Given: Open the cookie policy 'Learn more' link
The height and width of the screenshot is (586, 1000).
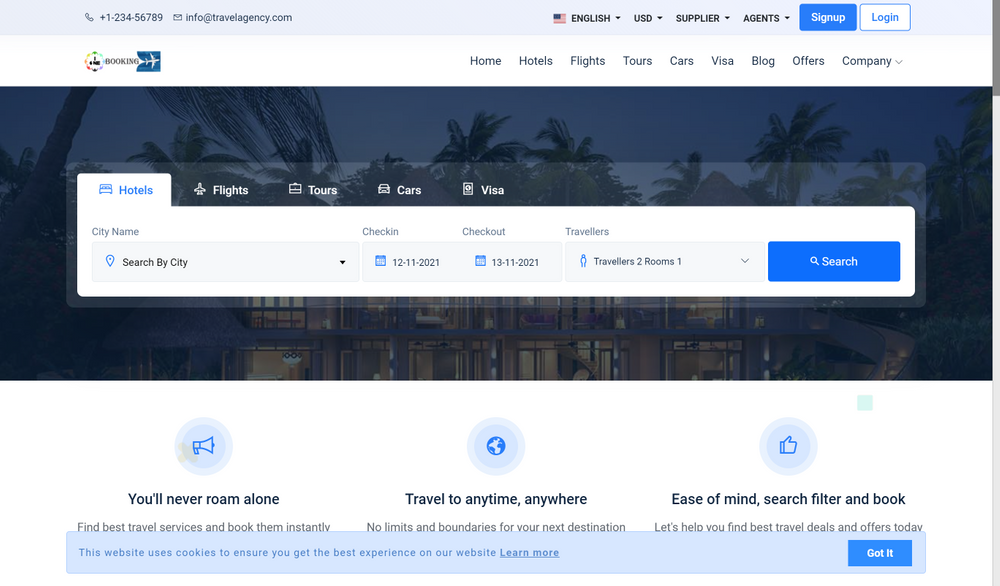Looking at the screenshot, I should point(529,552).
